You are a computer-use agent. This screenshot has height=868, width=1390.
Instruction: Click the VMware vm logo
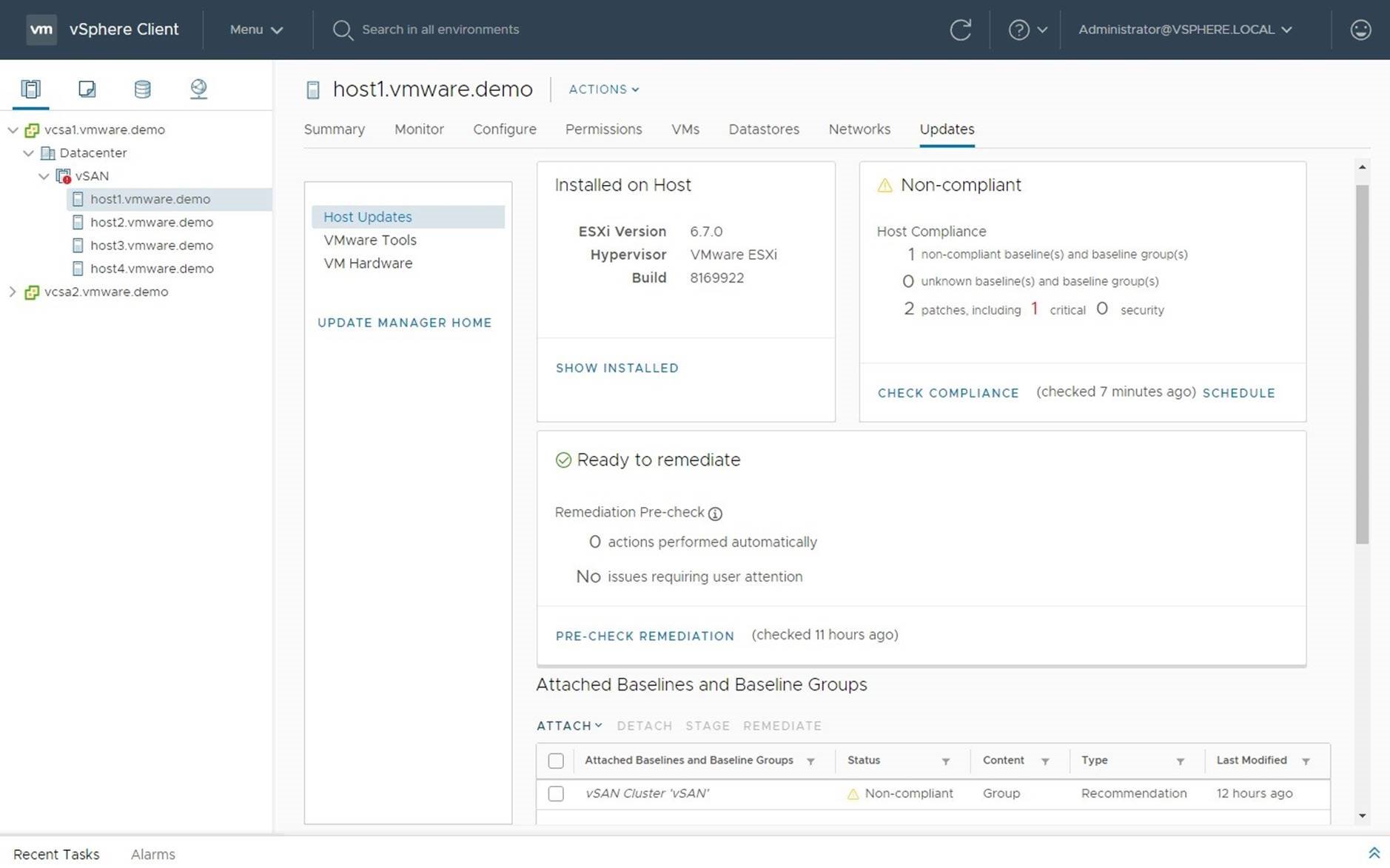[41, 30]
